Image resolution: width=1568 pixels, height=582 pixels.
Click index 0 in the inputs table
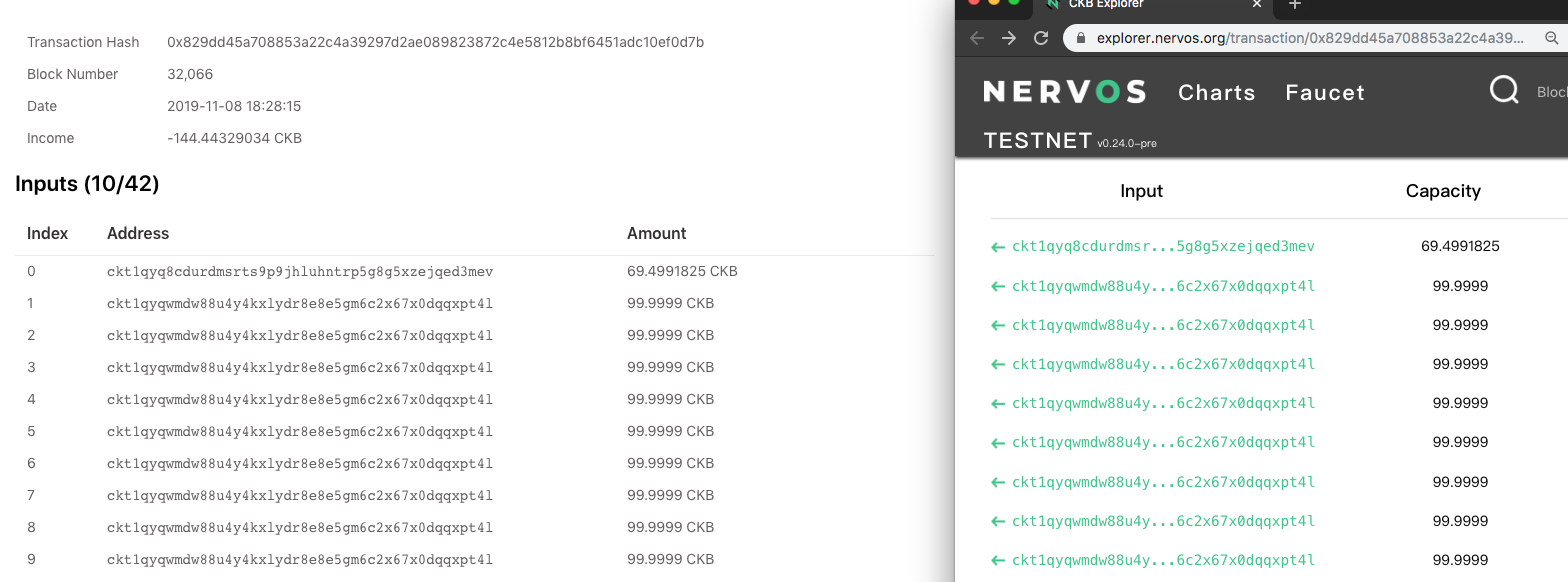coord(31,271)
